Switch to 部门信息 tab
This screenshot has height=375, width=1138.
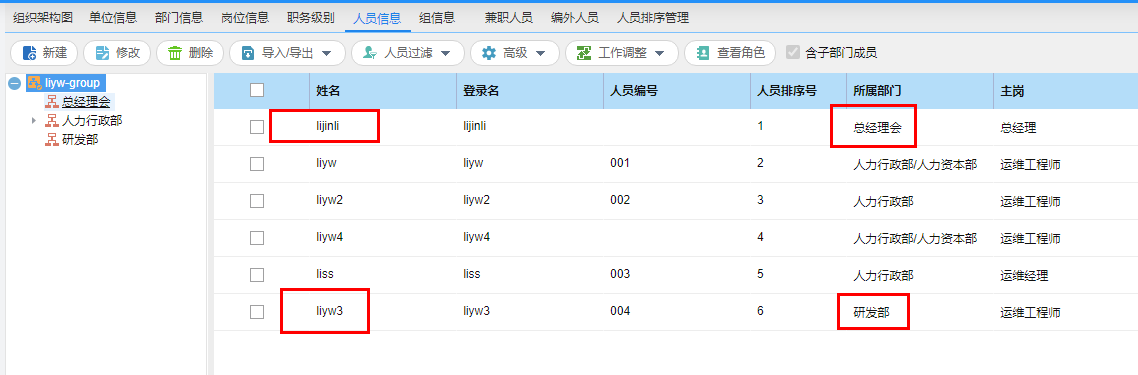point(179,18)
